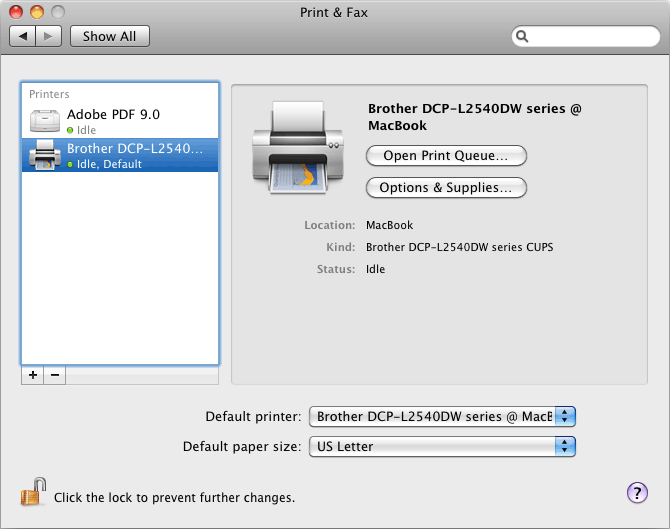
Task: Click the large printer image
Action: 298,147
